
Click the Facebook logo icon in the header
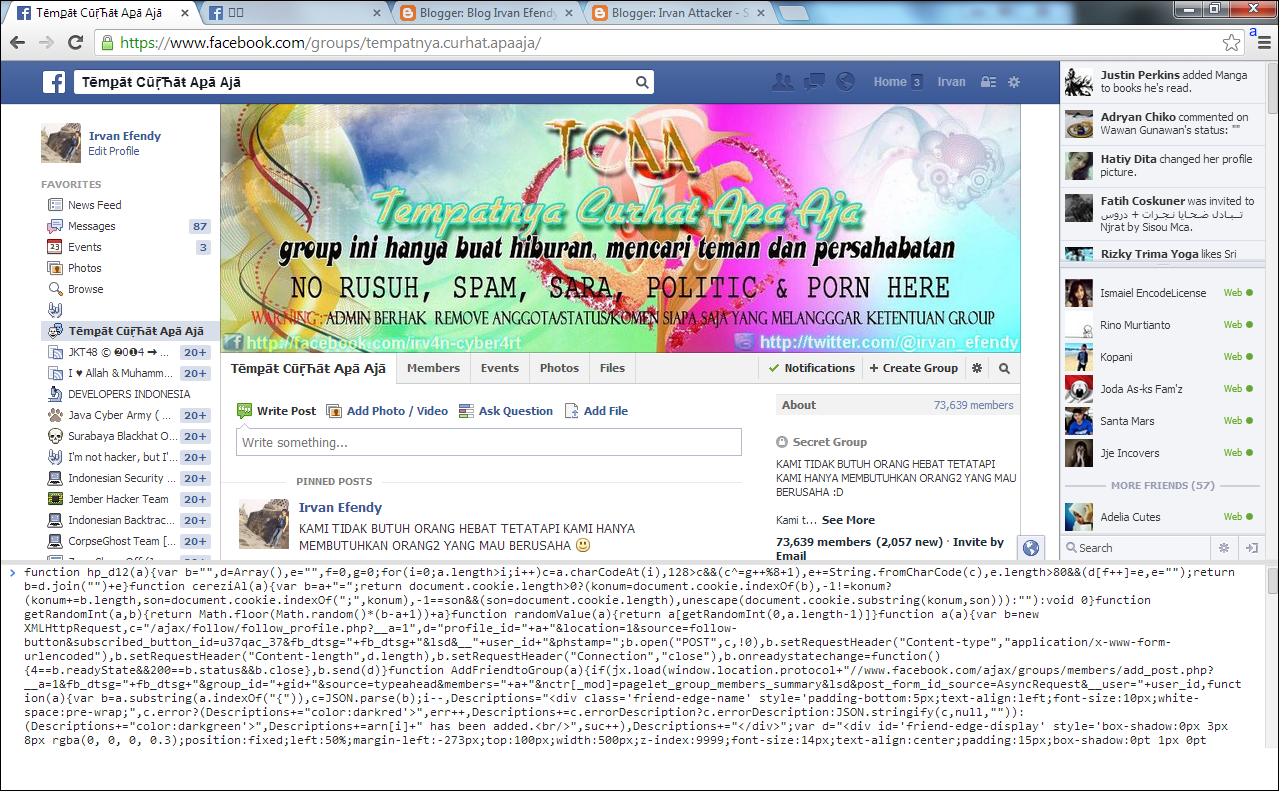click(x=54, y=82)
